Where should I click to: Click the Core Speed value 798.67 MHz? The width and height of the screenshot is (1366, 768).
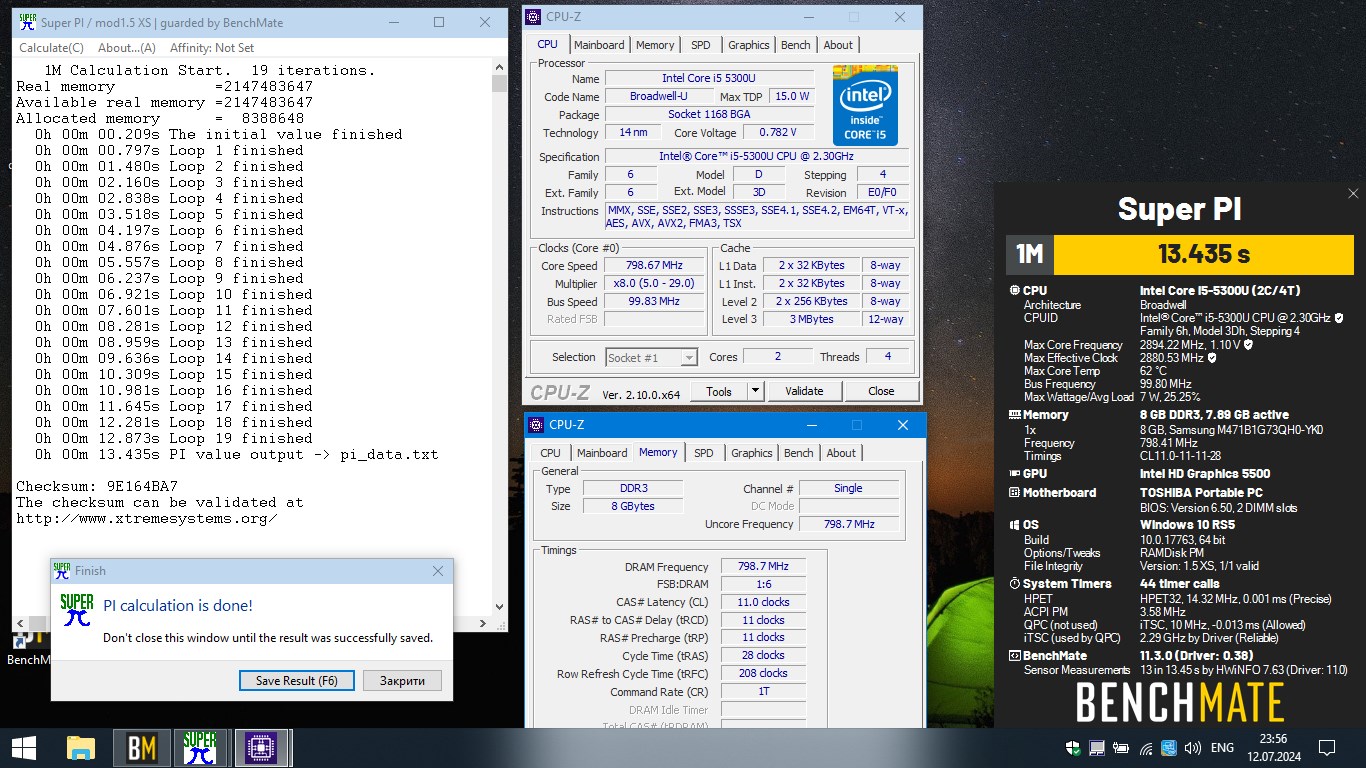[x=654, y=266]
